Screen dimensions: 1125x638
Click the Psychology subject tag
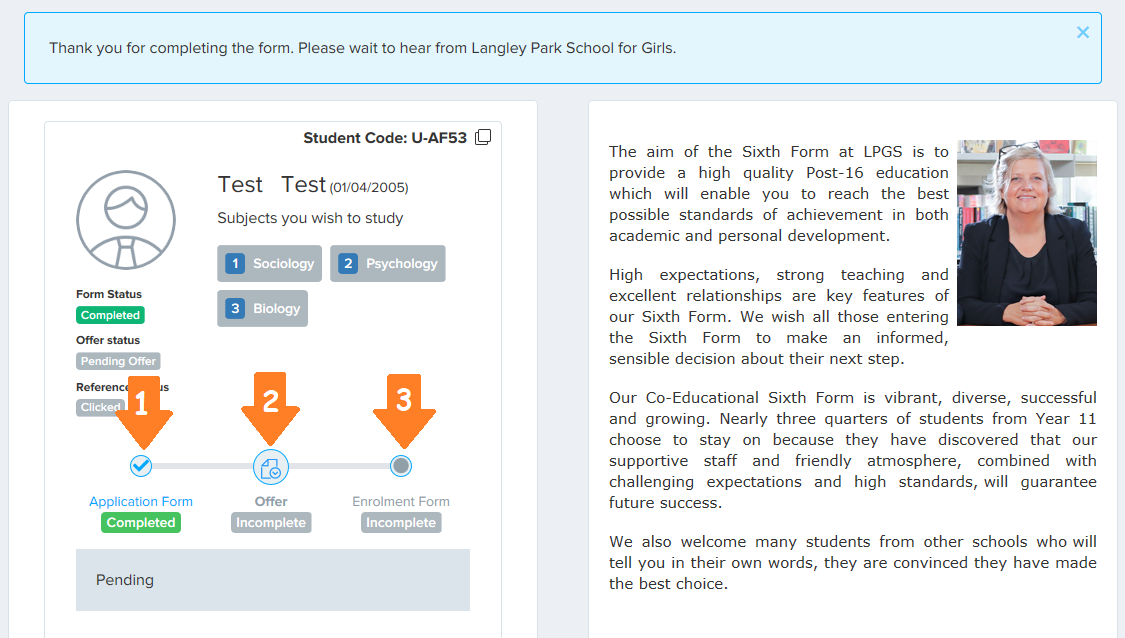click(388, 263)
